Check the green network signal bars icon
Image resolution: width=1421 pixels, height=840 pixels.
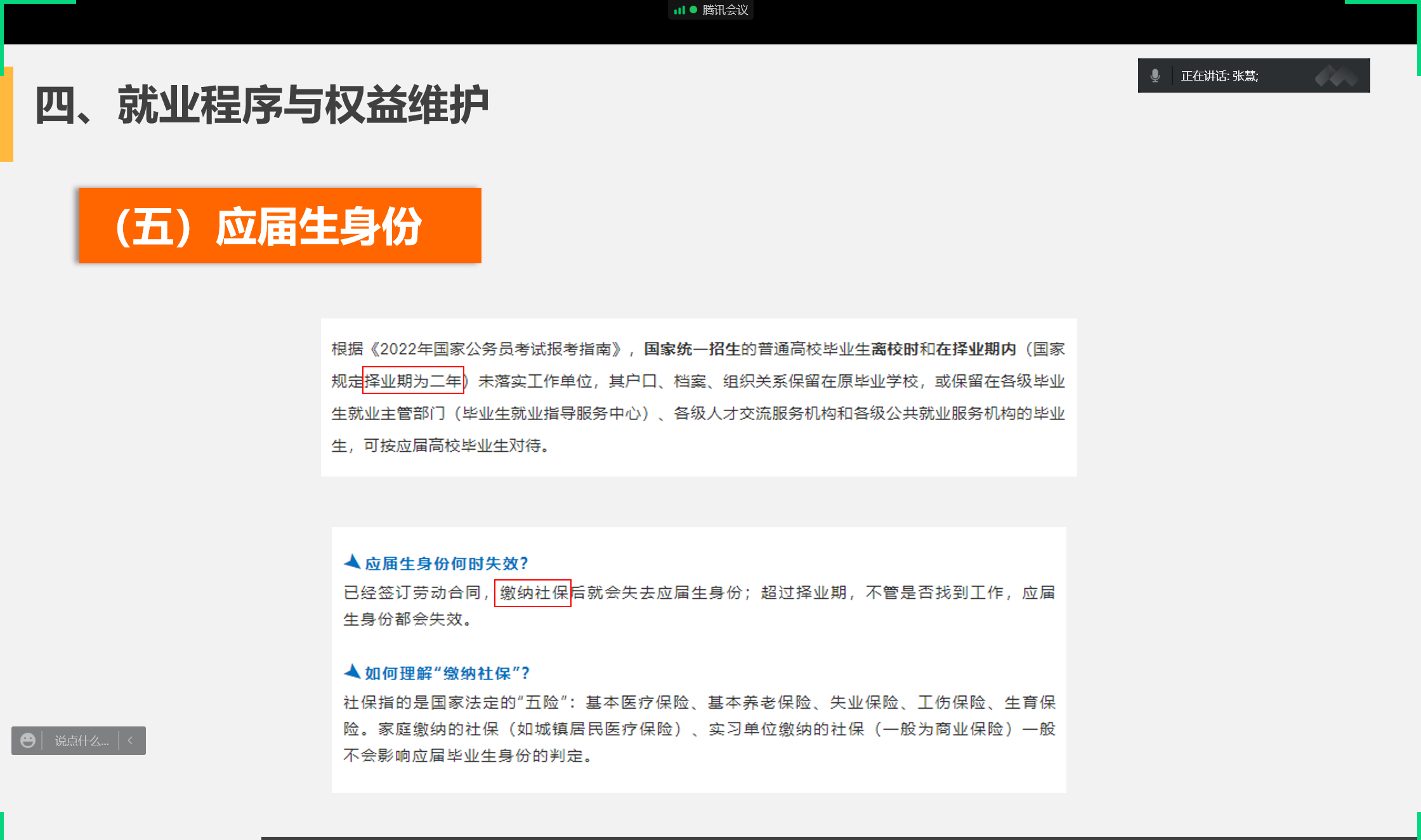tap(679, 10)
